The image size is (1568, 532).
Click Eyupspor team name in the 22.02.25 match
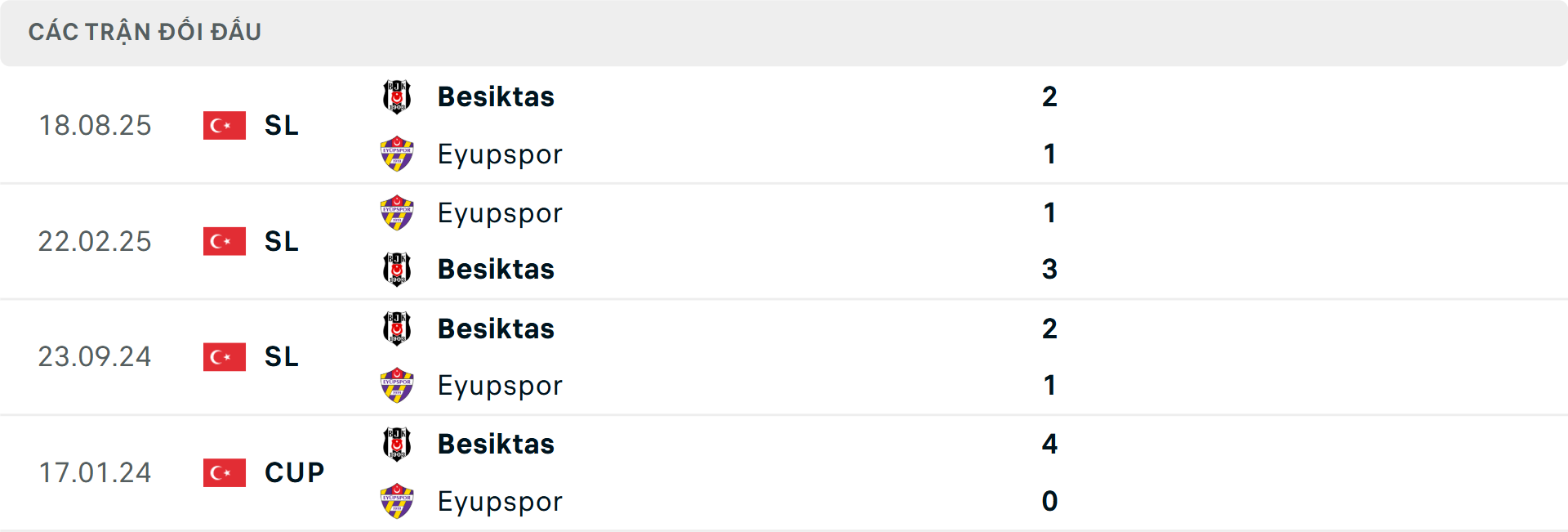500,212
